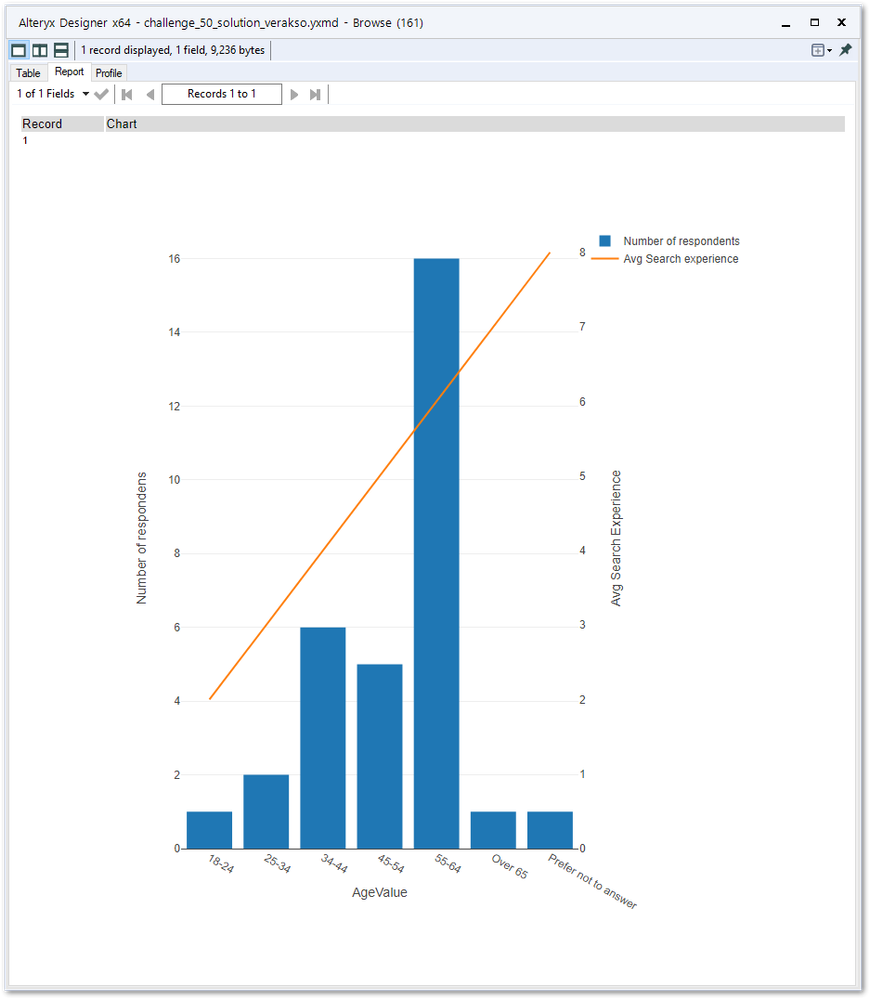This screenshot has width=870, height=999.
Task: Switch to the Table tab
Action: pos(27,72)
